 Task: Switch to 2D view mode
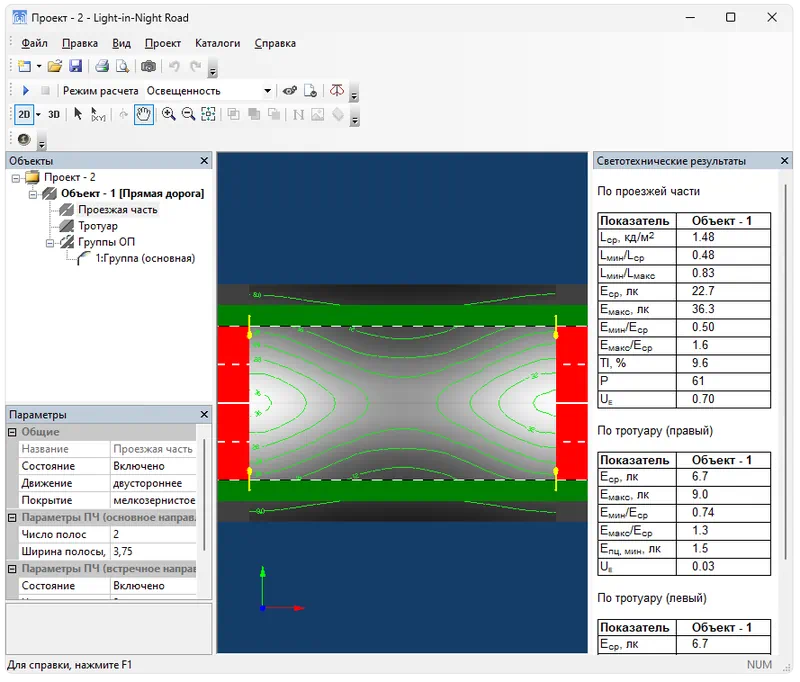point(24,114)
